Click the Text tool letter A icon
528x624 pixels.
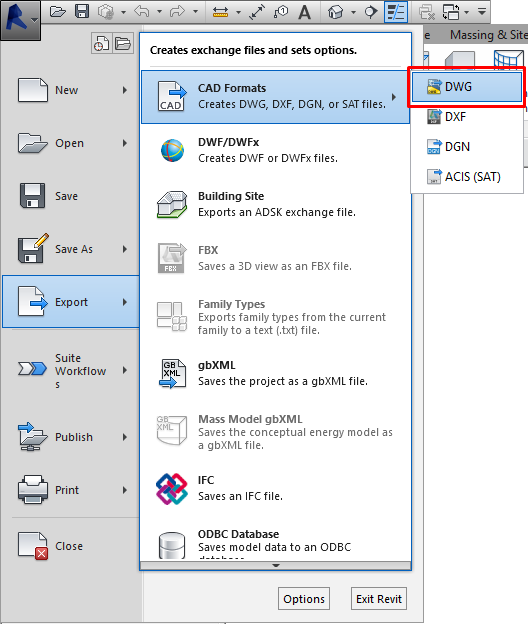[x=304, y=12]
